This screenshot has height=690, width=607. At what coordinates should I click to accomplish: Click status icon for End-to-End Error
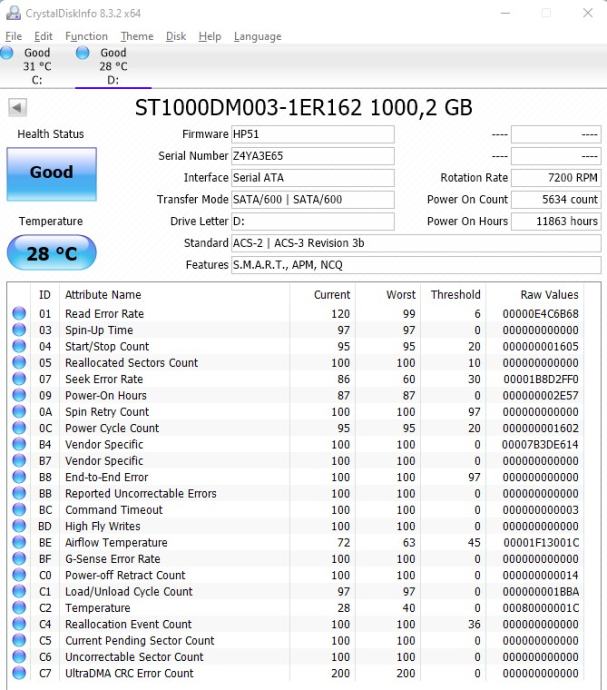pyautogui.click(x=19, y=477)
